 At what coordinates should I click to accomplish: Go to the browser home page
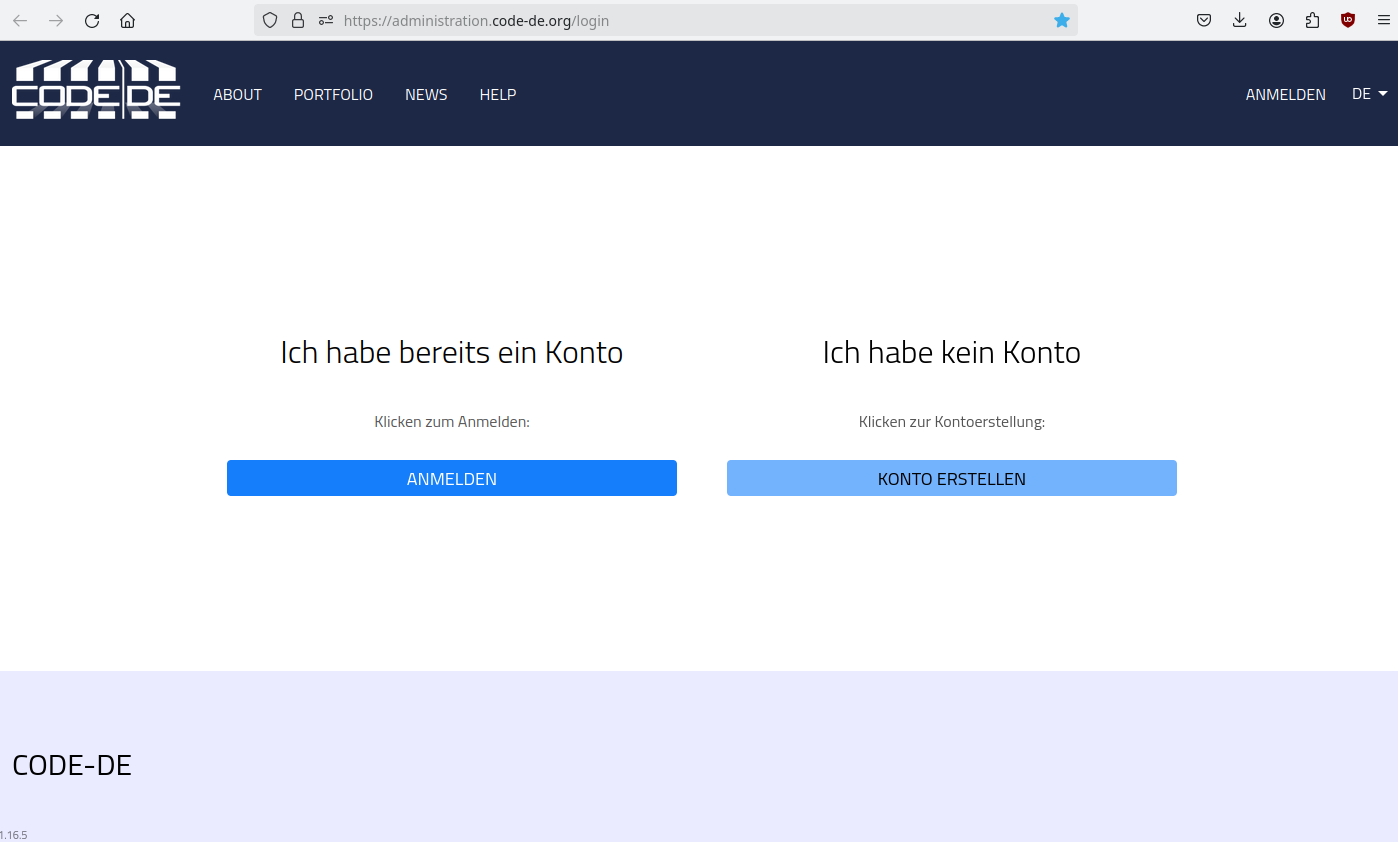click(127, 20)
